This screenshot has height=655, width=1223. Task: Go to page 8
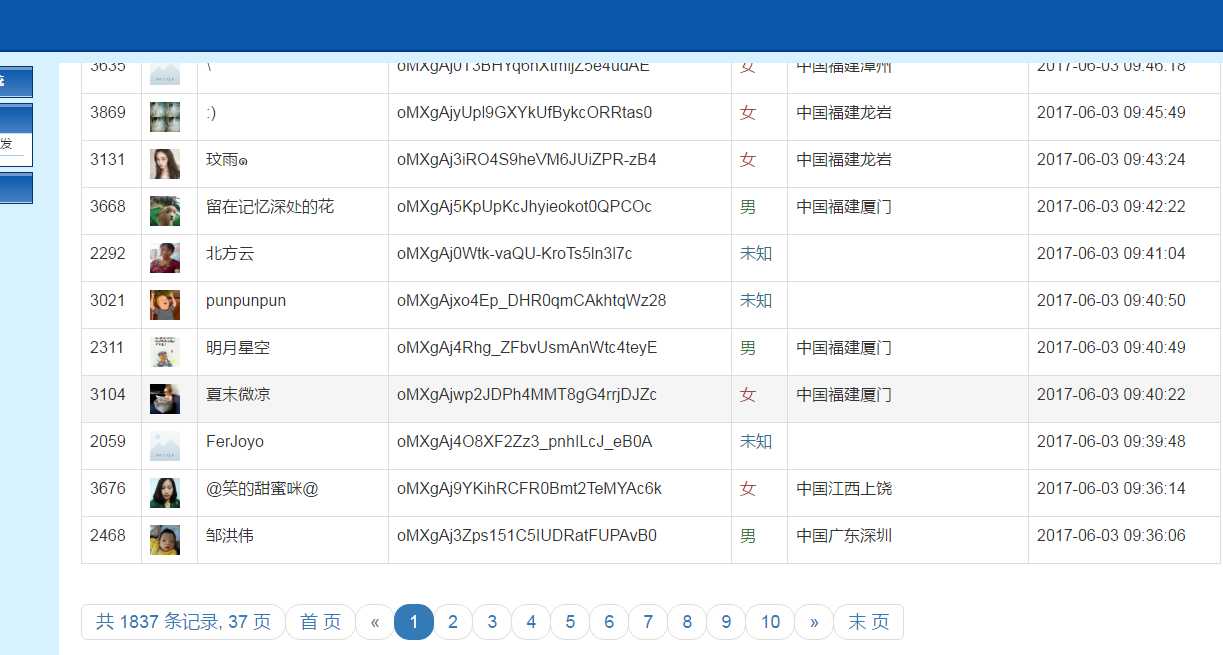pyautogui.click(x=687, y=622)
